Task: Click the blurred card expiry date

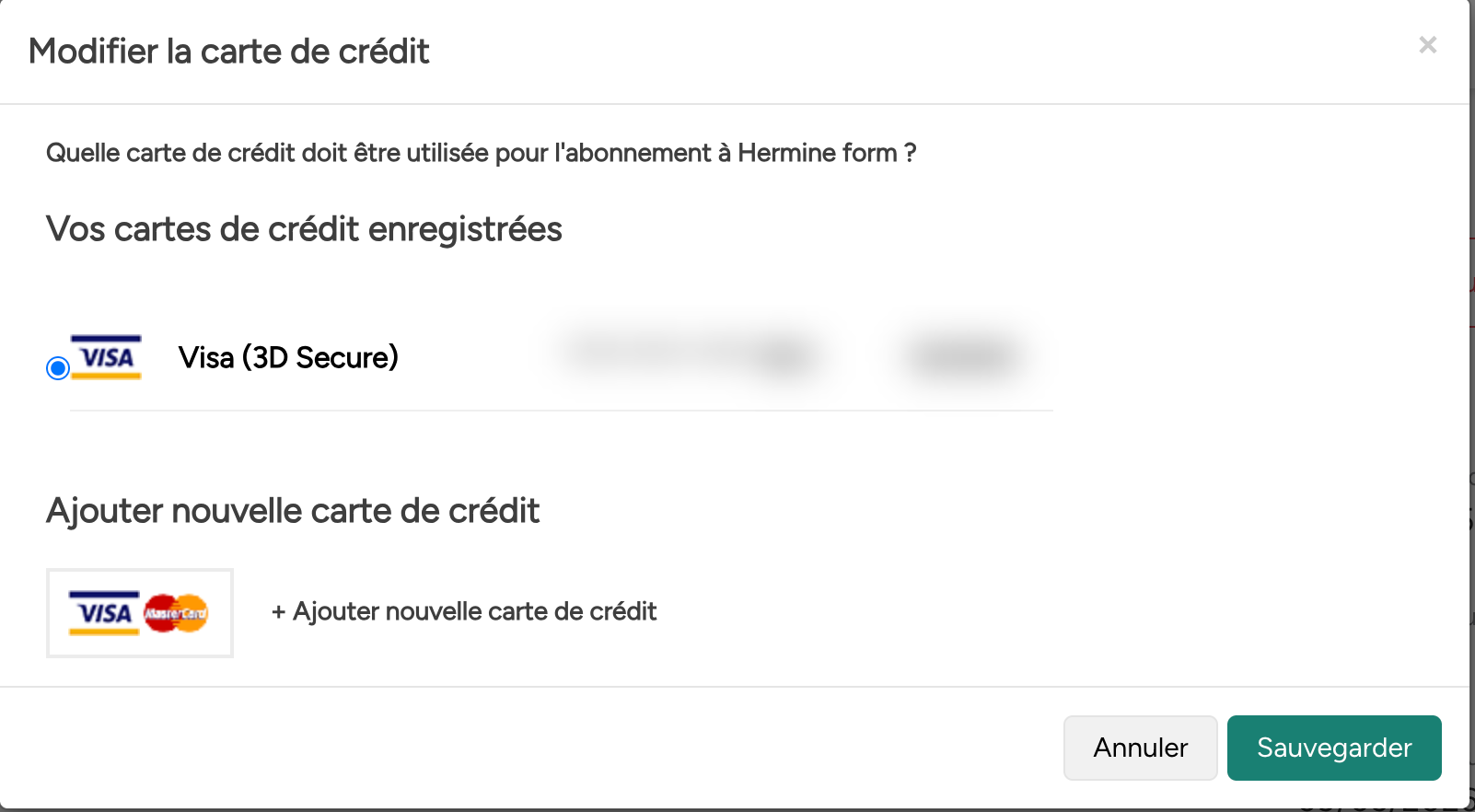Action: pos(962,355)
